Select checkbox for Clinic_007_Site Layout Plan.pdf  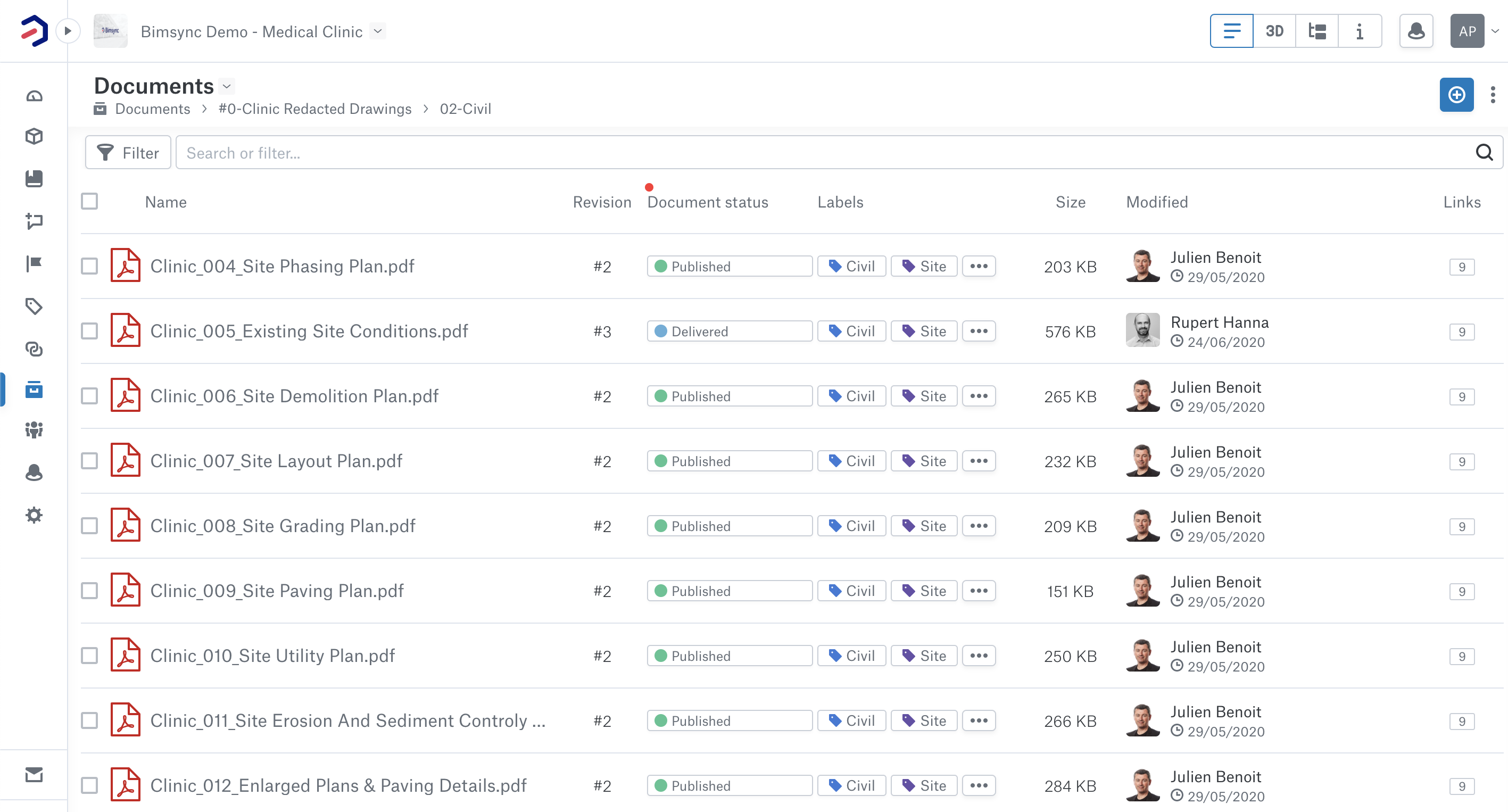(89, 461)
